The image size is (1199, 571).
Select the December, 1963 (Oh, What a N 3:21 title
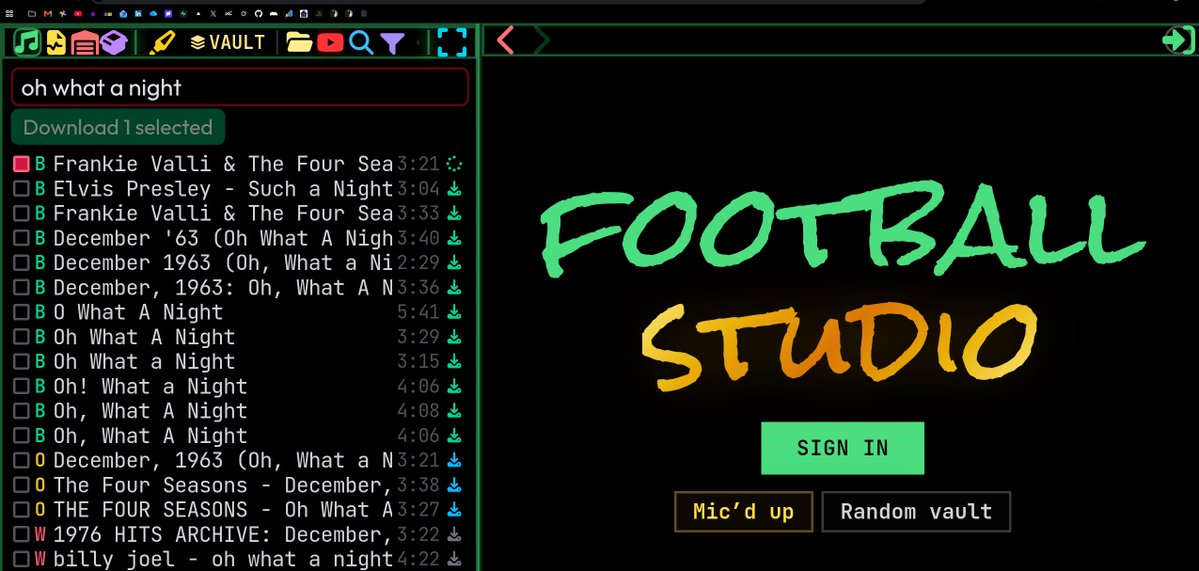pyautogui.click(x=223, y=460)
